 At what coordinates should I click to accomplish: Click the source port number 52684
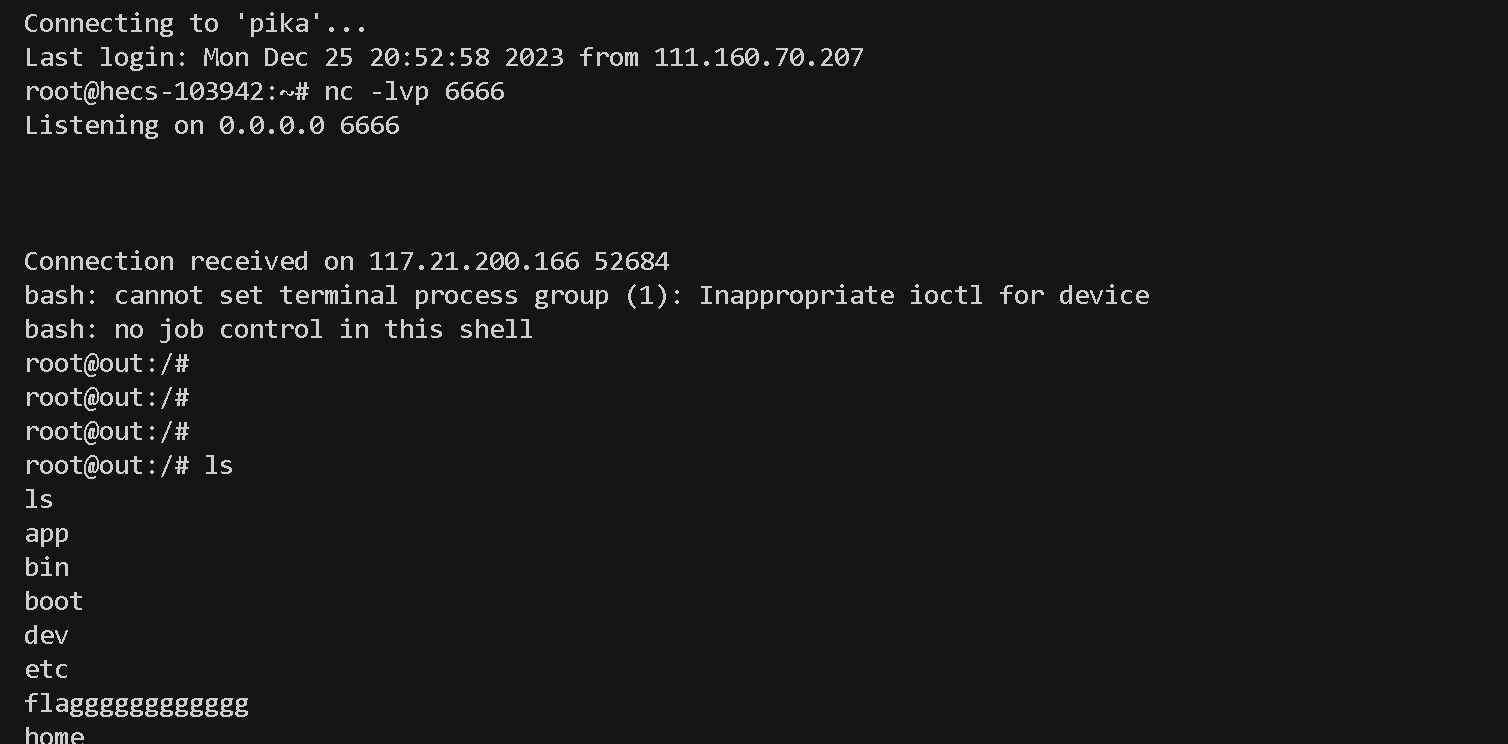(631, 261)
